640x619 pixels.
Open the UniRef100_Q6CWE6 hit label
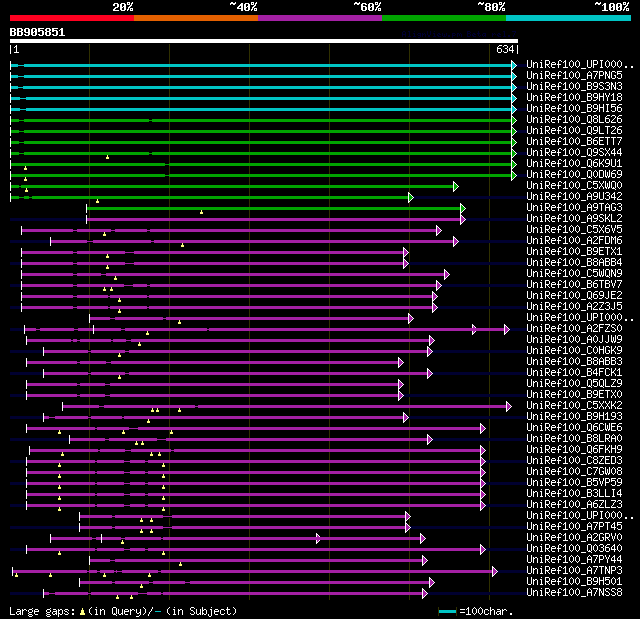(x=574, y=428)
